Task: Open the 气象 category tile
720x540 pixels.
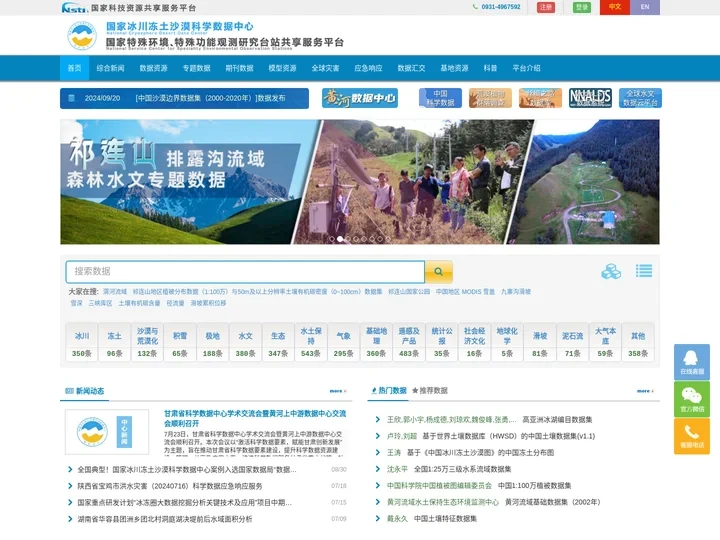Action: (x=343, y=342)
